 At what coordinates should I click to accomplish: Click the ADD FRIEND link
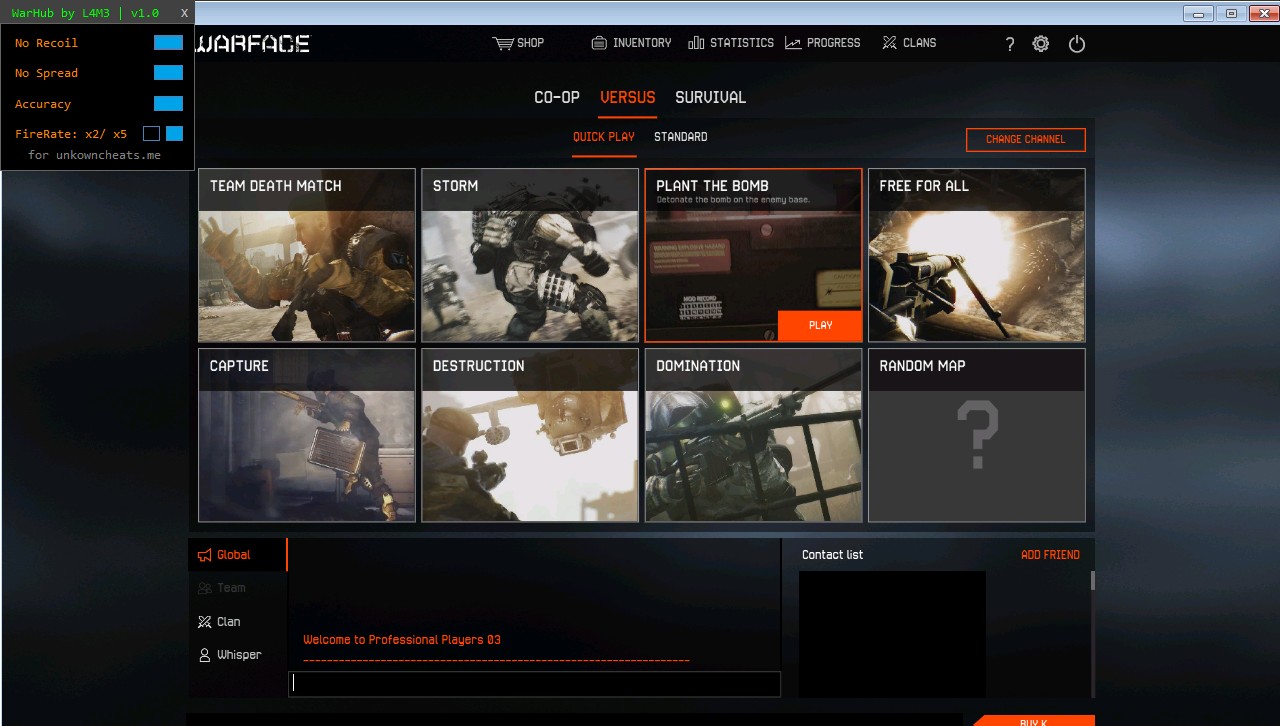[1050, 555]
